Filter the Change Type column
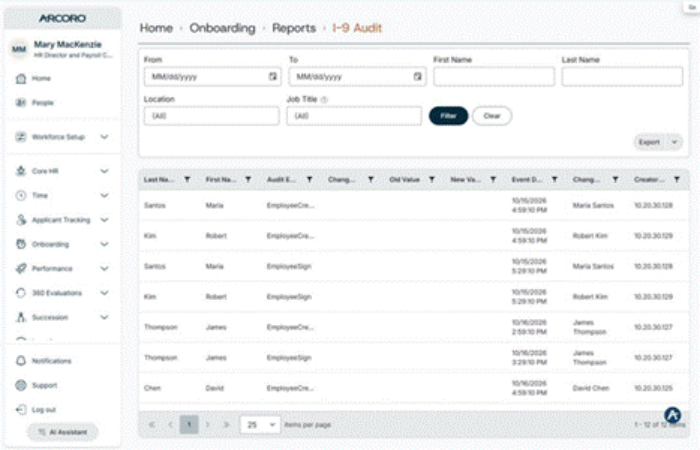700x450 pixels. (371, 179)
